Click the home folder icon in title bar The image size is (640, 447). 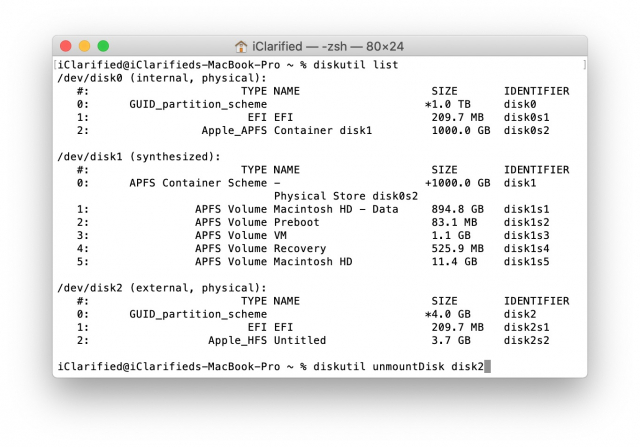pyautogui.click(x=241, y=47)
